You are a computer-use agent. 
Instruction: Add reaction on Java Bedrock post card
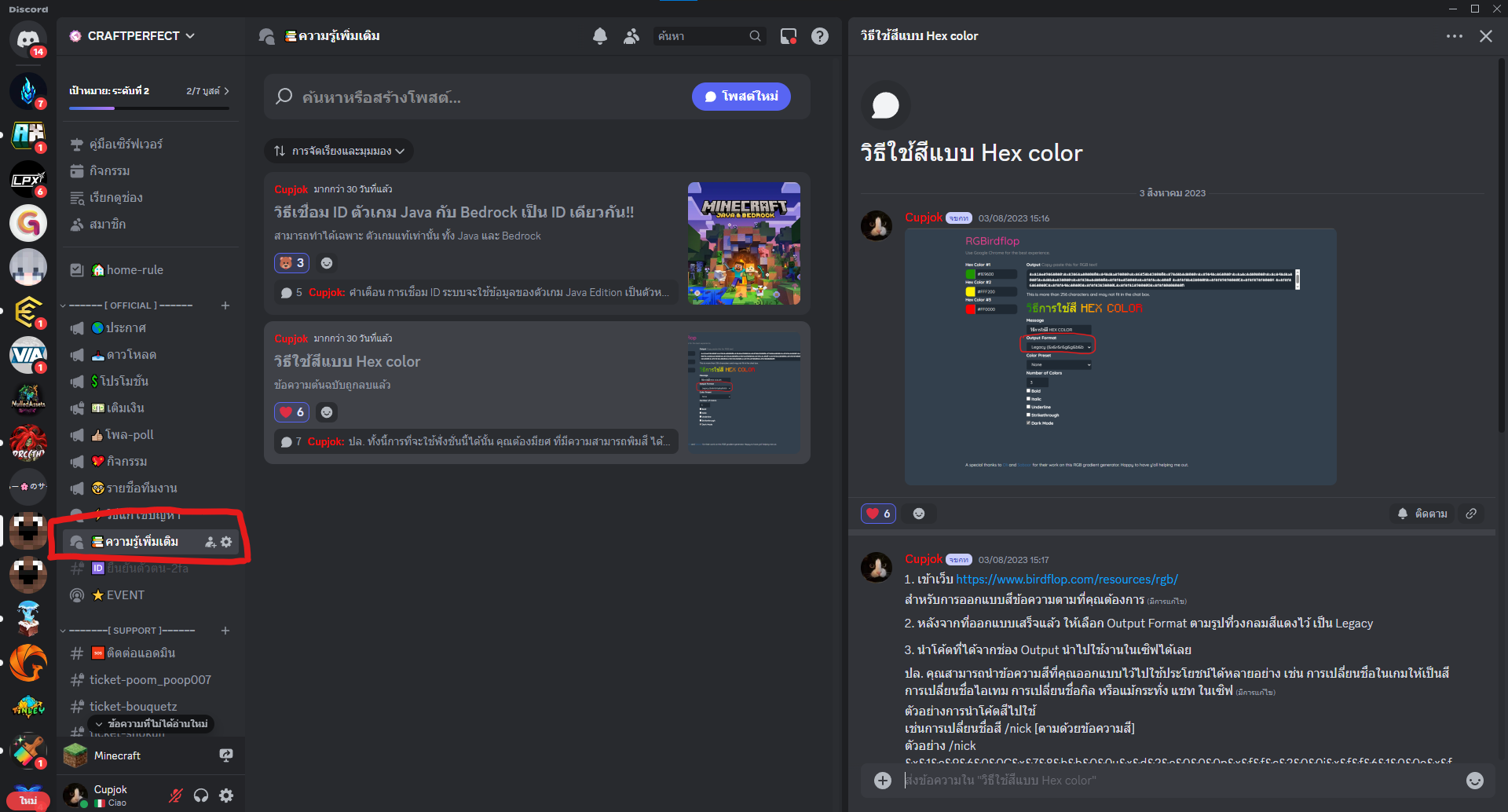[x=327, y=263]
